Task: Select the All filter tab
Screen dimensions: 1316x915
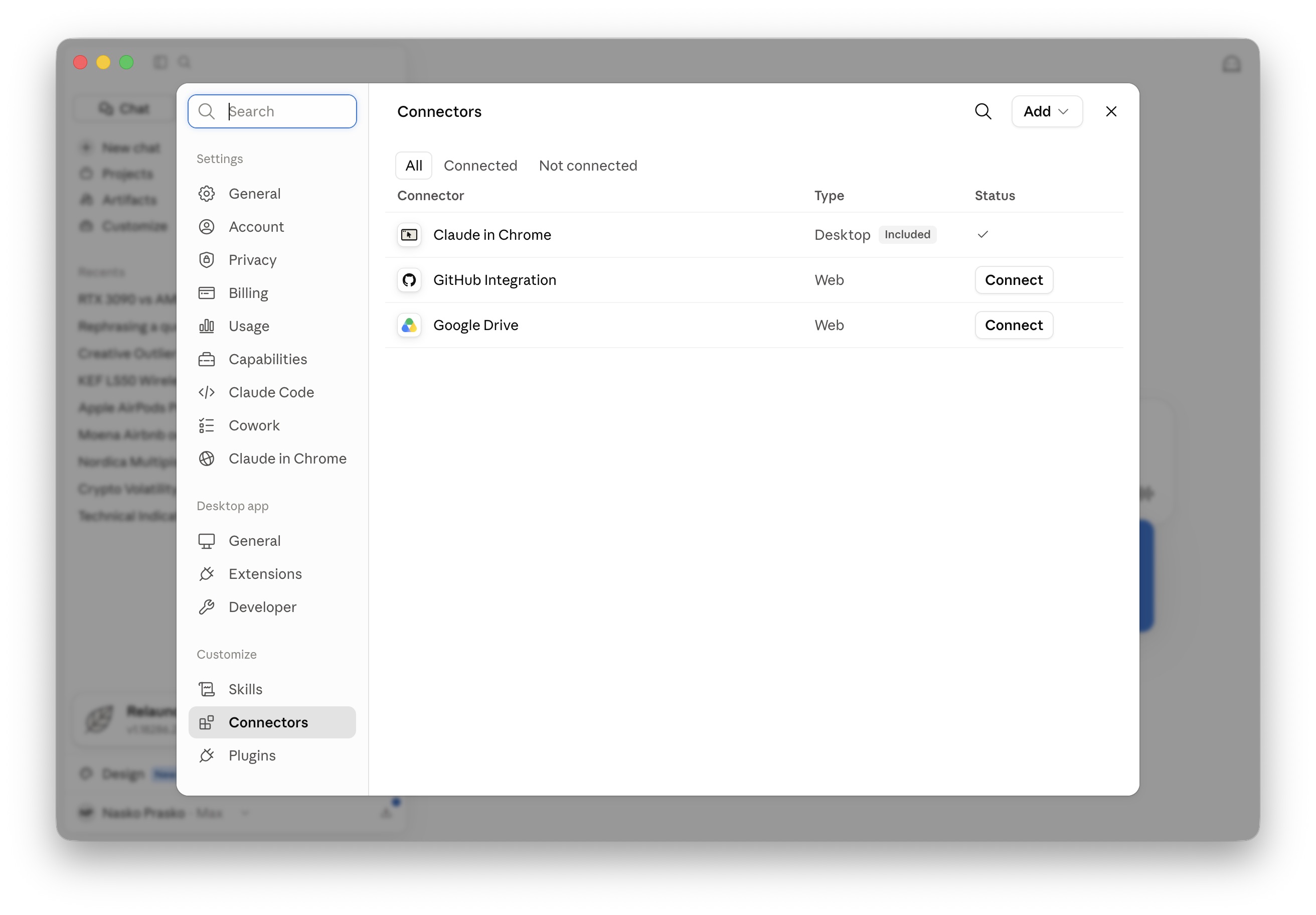Action: 414,166
